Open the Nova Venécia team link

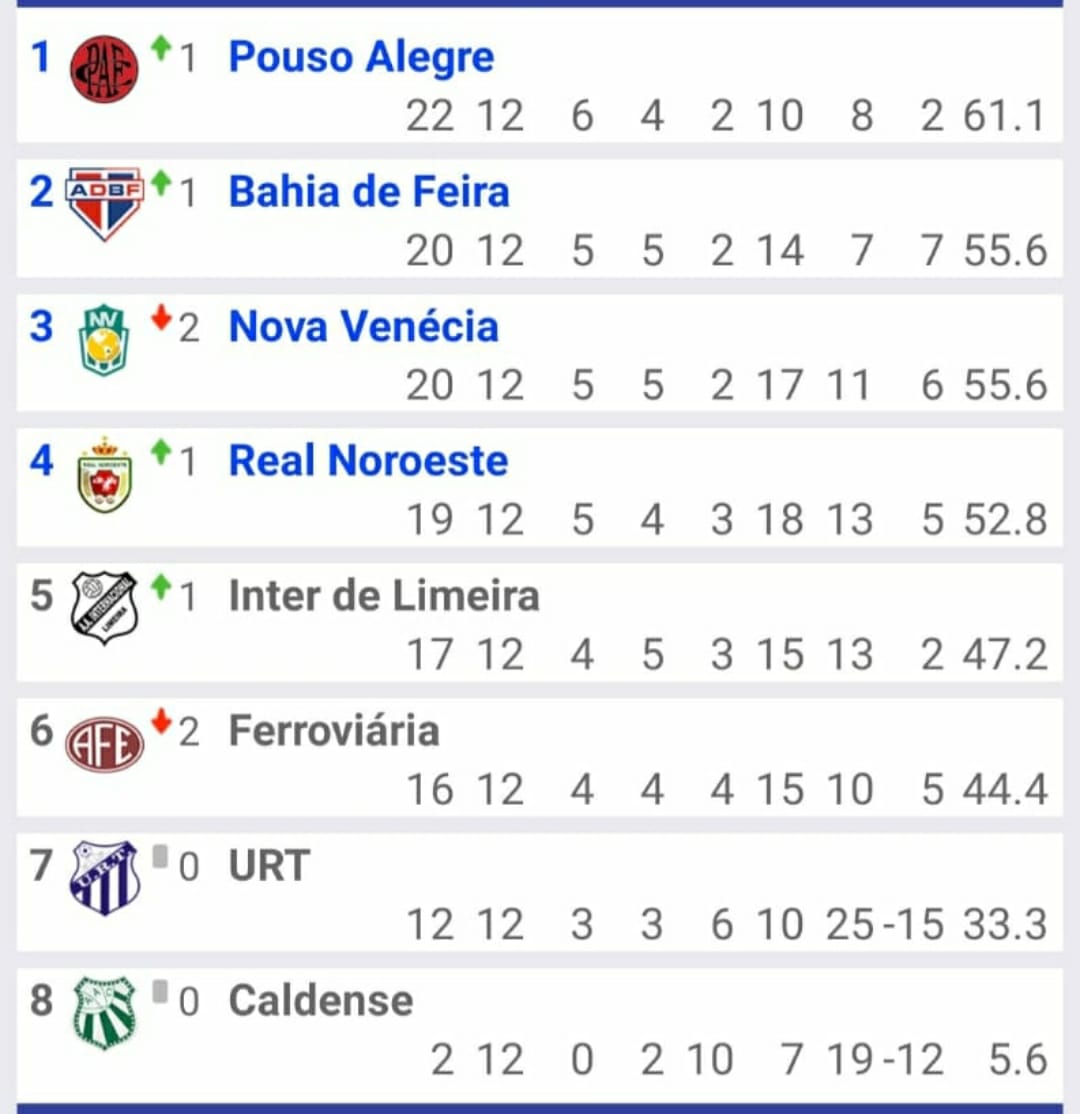pyautogui.click(x=363, y=326)
